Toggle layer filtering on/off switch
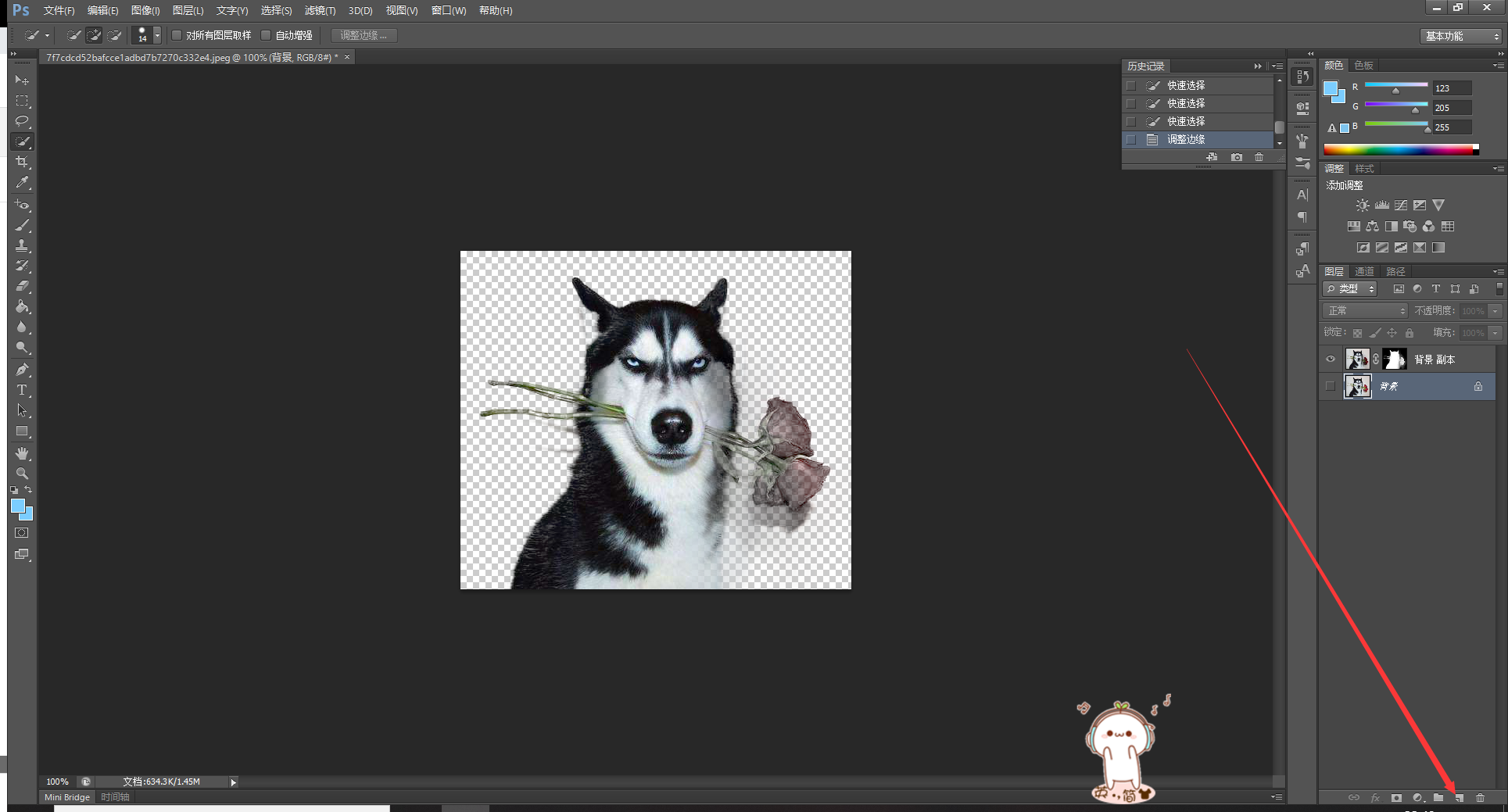The height and width of the screenshot is (812, 1508). (1499, 289)
